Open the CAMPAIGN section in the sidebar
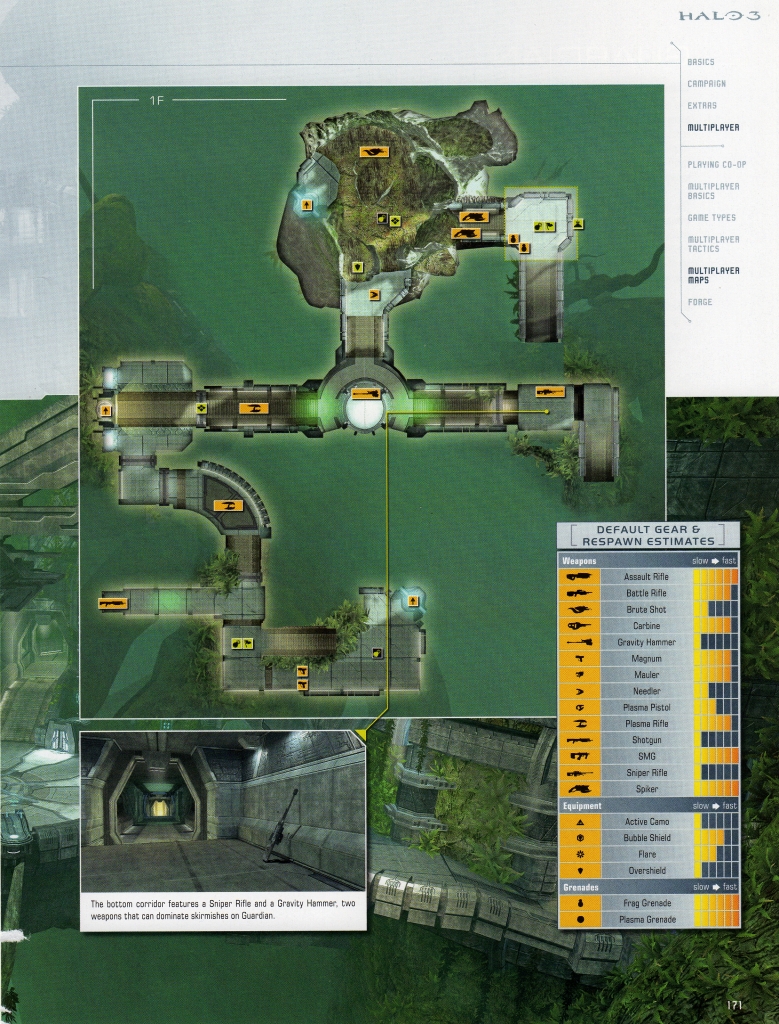This screenshot has width=779, height=1024. (707, 84)
